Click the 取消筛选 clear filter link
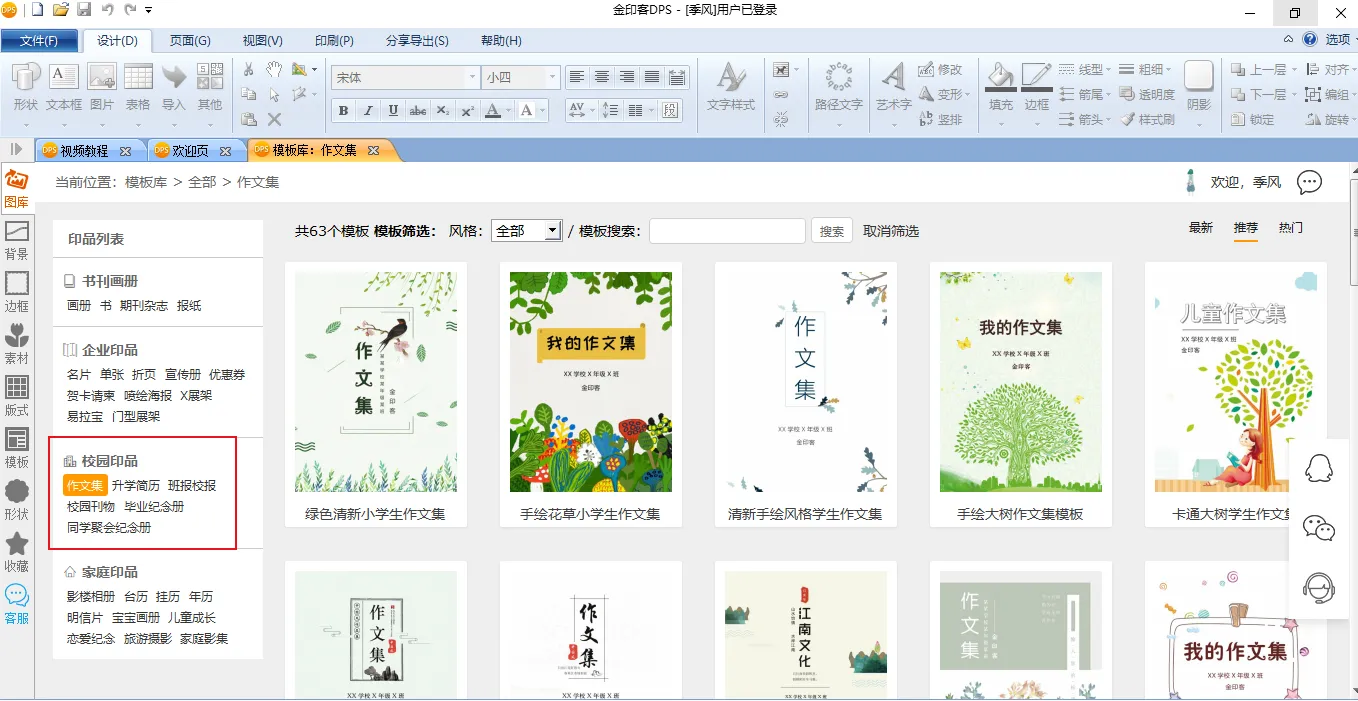 (x=890, y=231)
